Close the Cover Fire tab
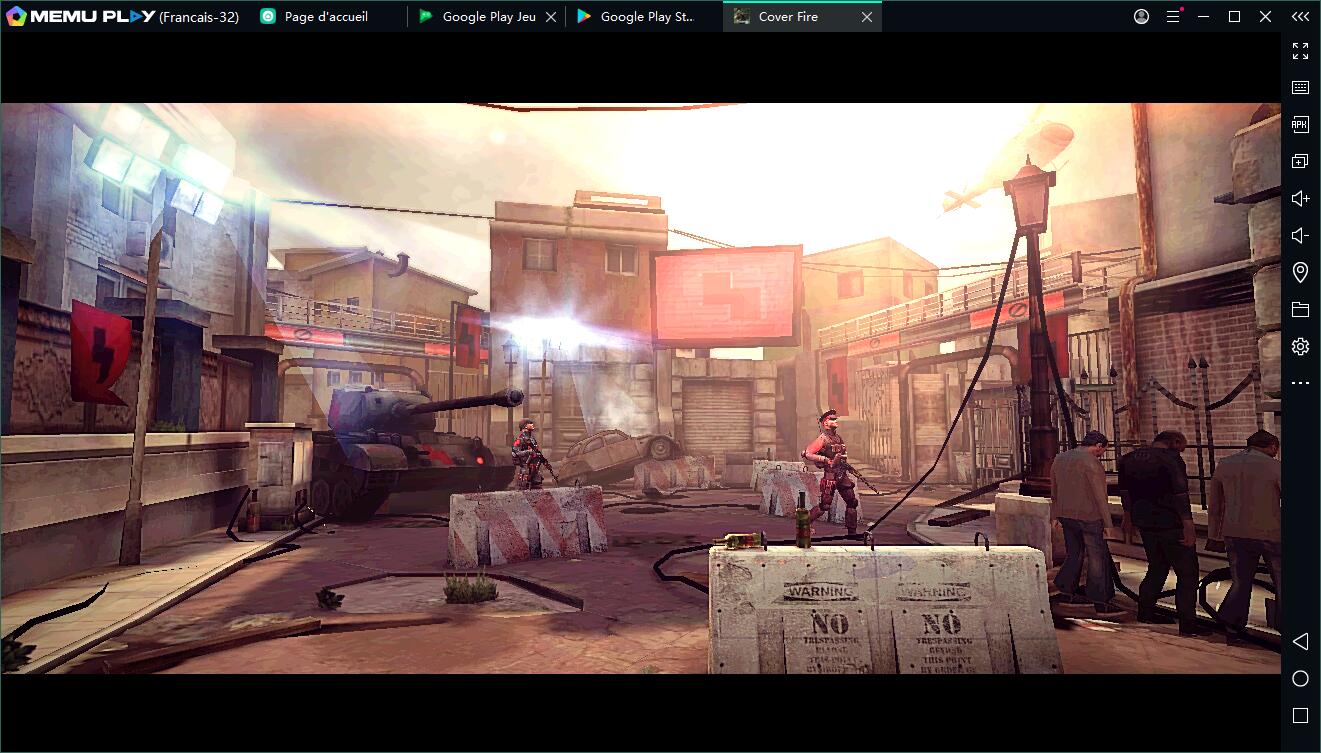The width and height of the screenshot is (1321, 753). point(867,17)
